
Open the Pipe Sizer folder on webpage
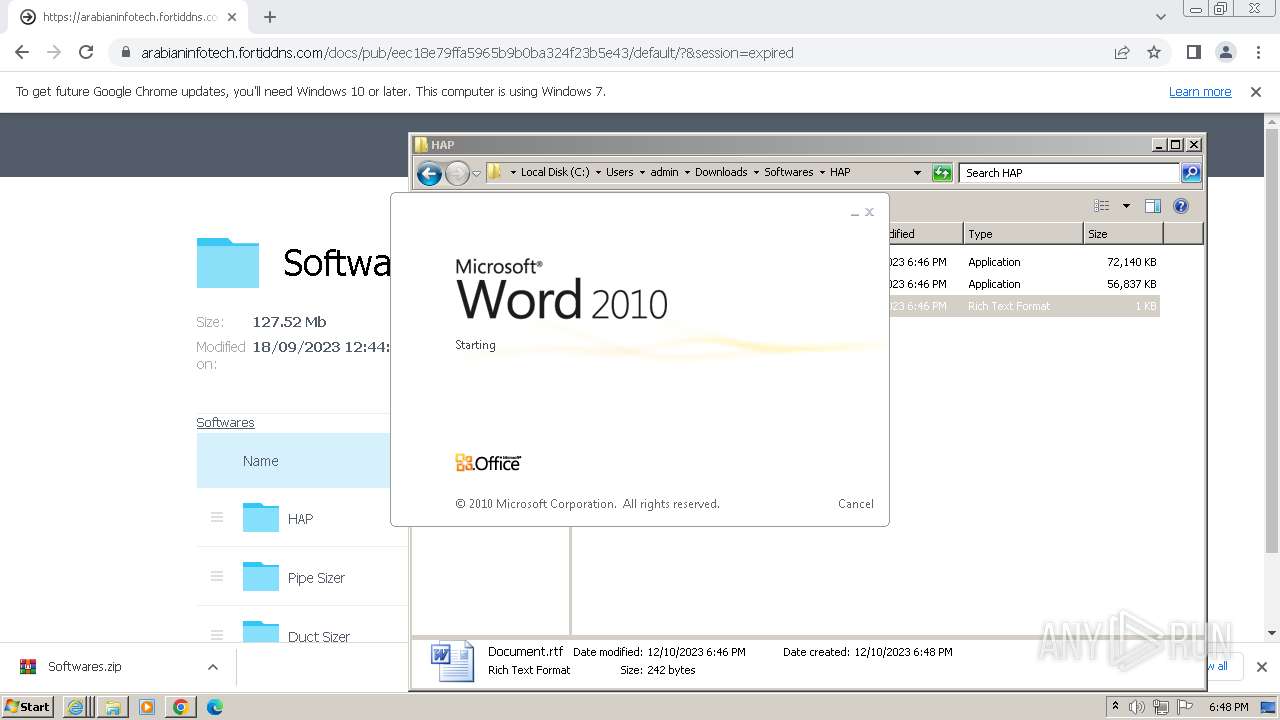click(x=316, y=577)
